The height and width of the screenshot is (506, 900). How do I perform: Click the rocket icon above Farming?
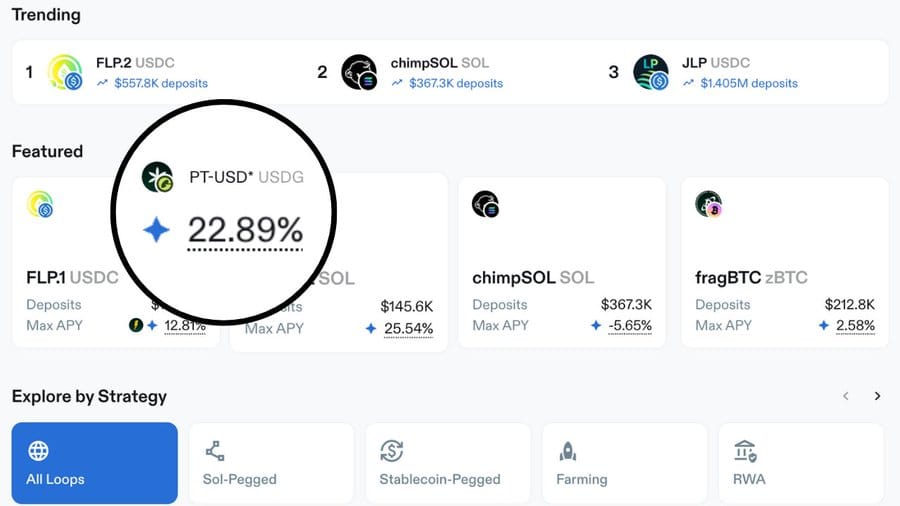tap(568, 451)
